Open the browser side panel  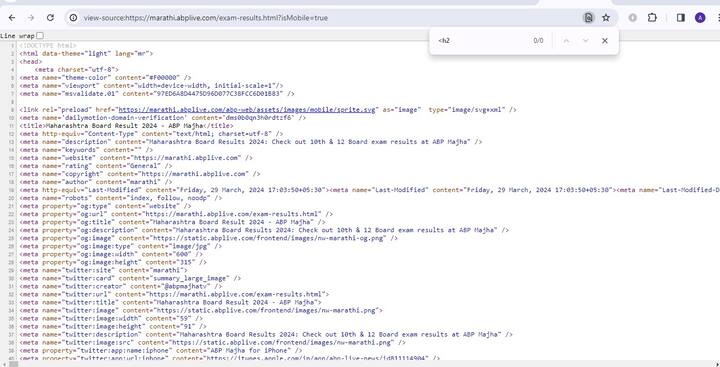click(x=681, y=18)
